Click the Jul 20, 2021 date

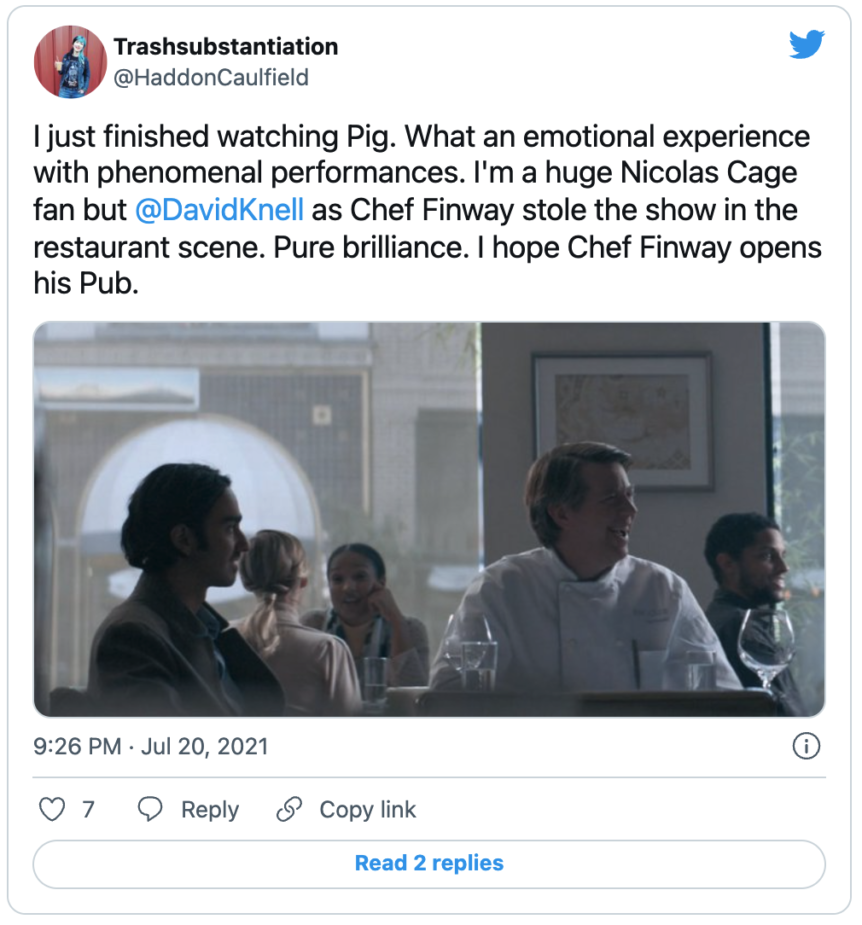click(204, 747)
